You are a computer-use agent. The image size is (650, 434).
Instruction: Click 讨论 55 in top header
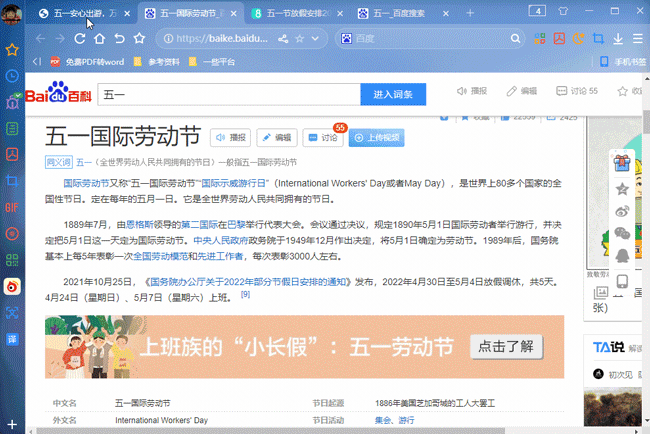[x=577, y=91]
